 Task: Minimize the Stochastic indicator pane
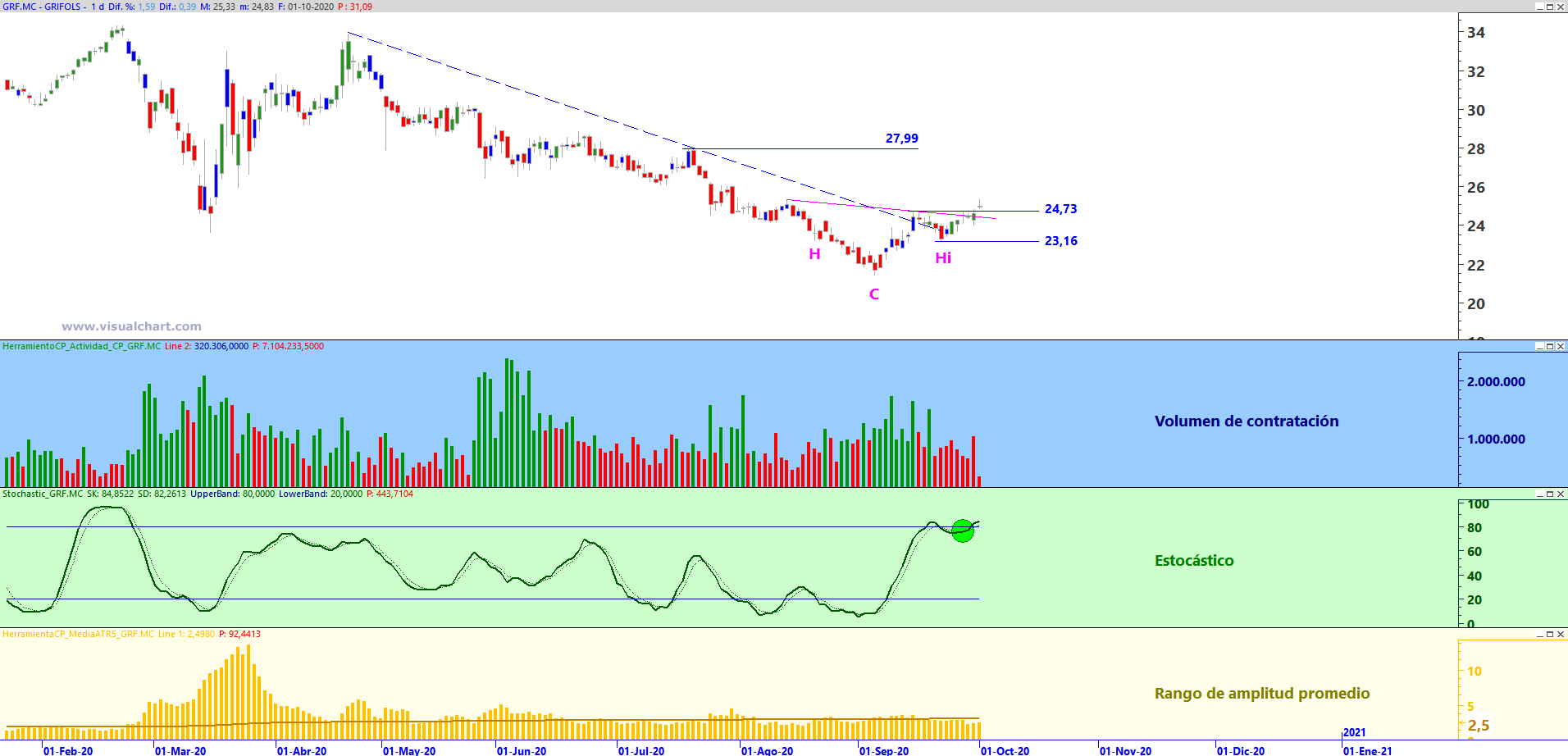pyautogui.click(x=1540, y=494)
